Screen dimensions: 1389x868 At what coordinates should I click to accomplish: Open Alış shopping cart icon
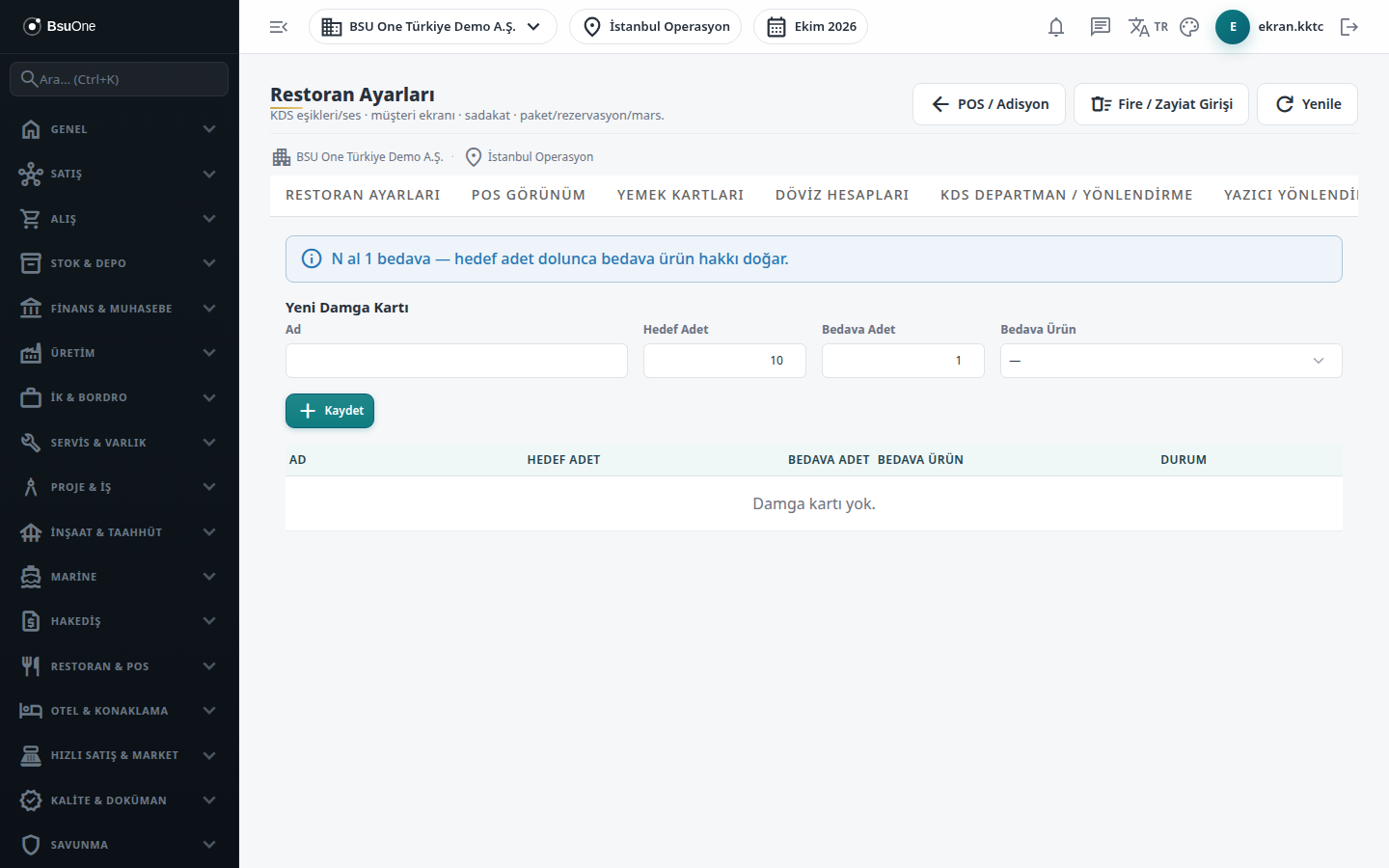[x=31, y=219]
